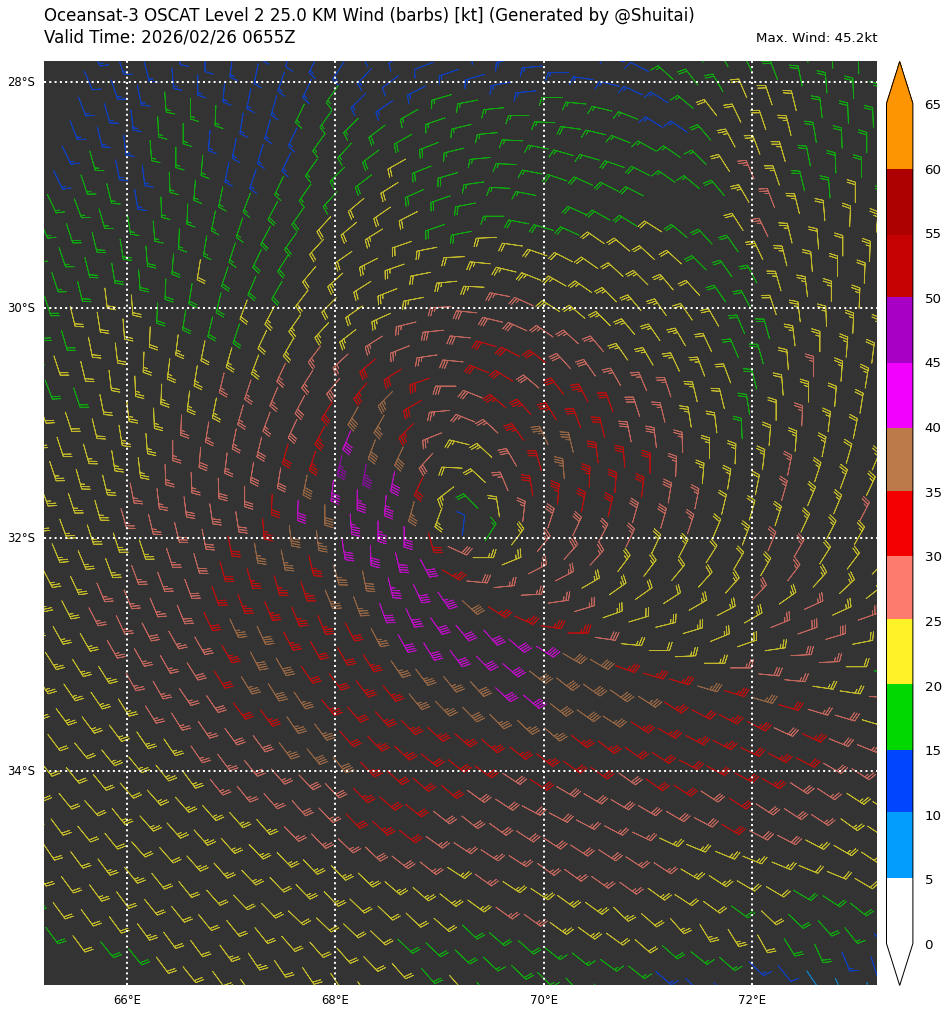Click the white 0-5 kt colorbar segment
Screen dimensions: 948x1014
899,910
